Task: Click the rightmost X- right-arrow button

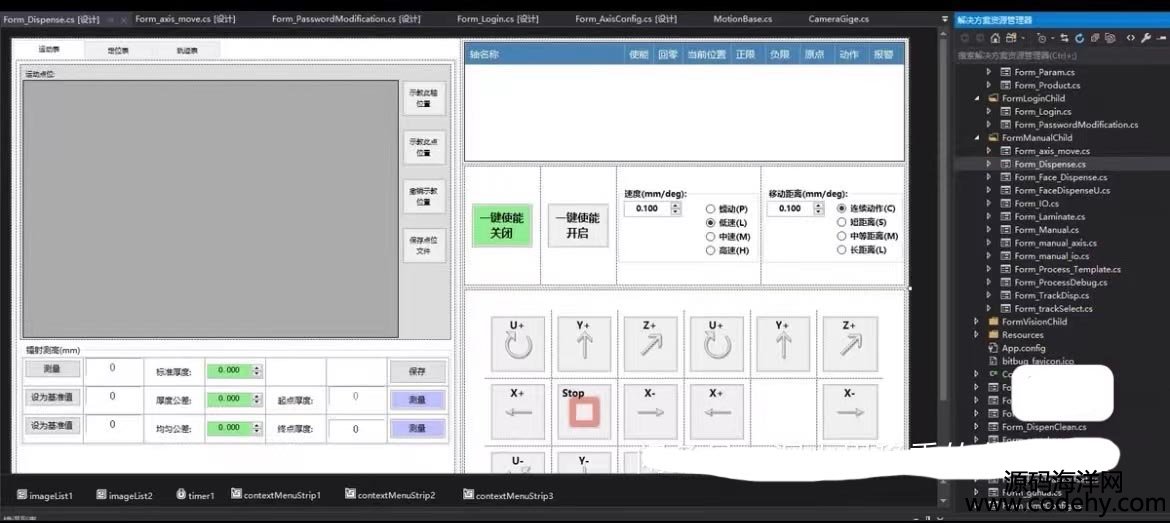Action: click(x=849, y=409)
